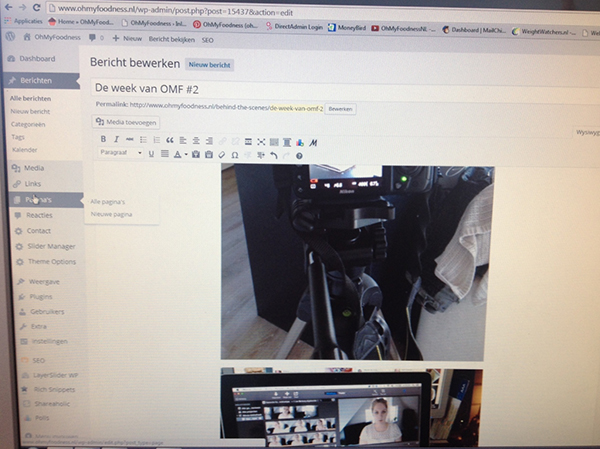Apply strikethrough formatting
The width and height of the screenshot is (600, 449).
click(130, 140)
